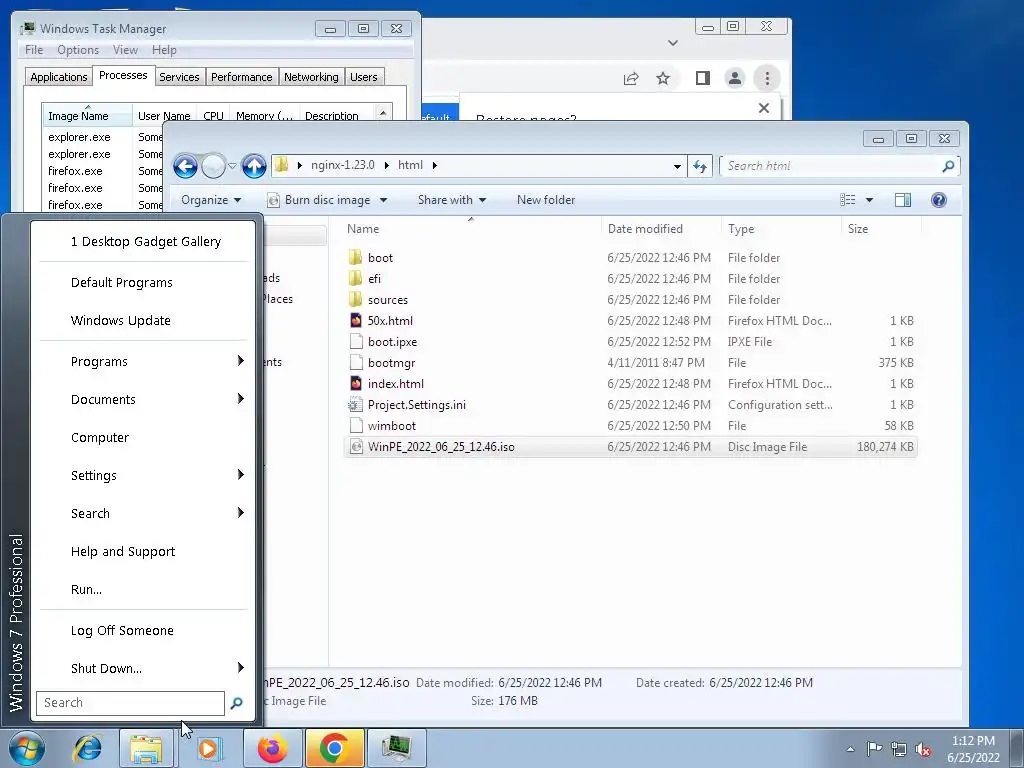Open the Windows Start orb

coord(27,748)
